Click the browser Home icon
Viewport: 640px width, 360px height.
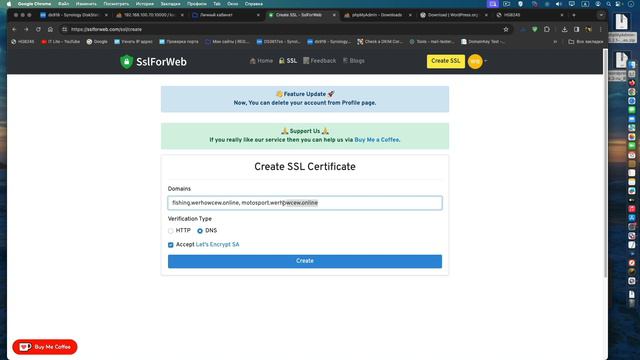coord(50,29)
